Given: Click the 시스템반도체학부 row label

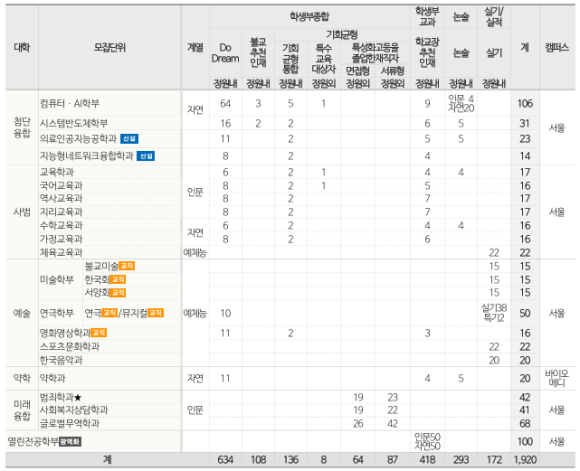Looking at the screenshot, I should tap(74, 123).
